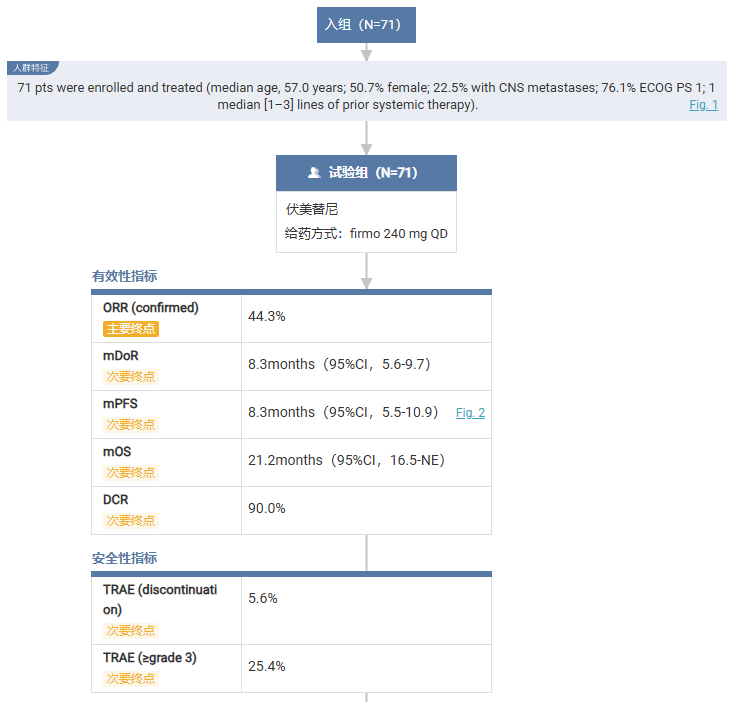Click the 试验组 (N=71) header
The height and width of the screenshot is (702, 738).
[366, 173]
